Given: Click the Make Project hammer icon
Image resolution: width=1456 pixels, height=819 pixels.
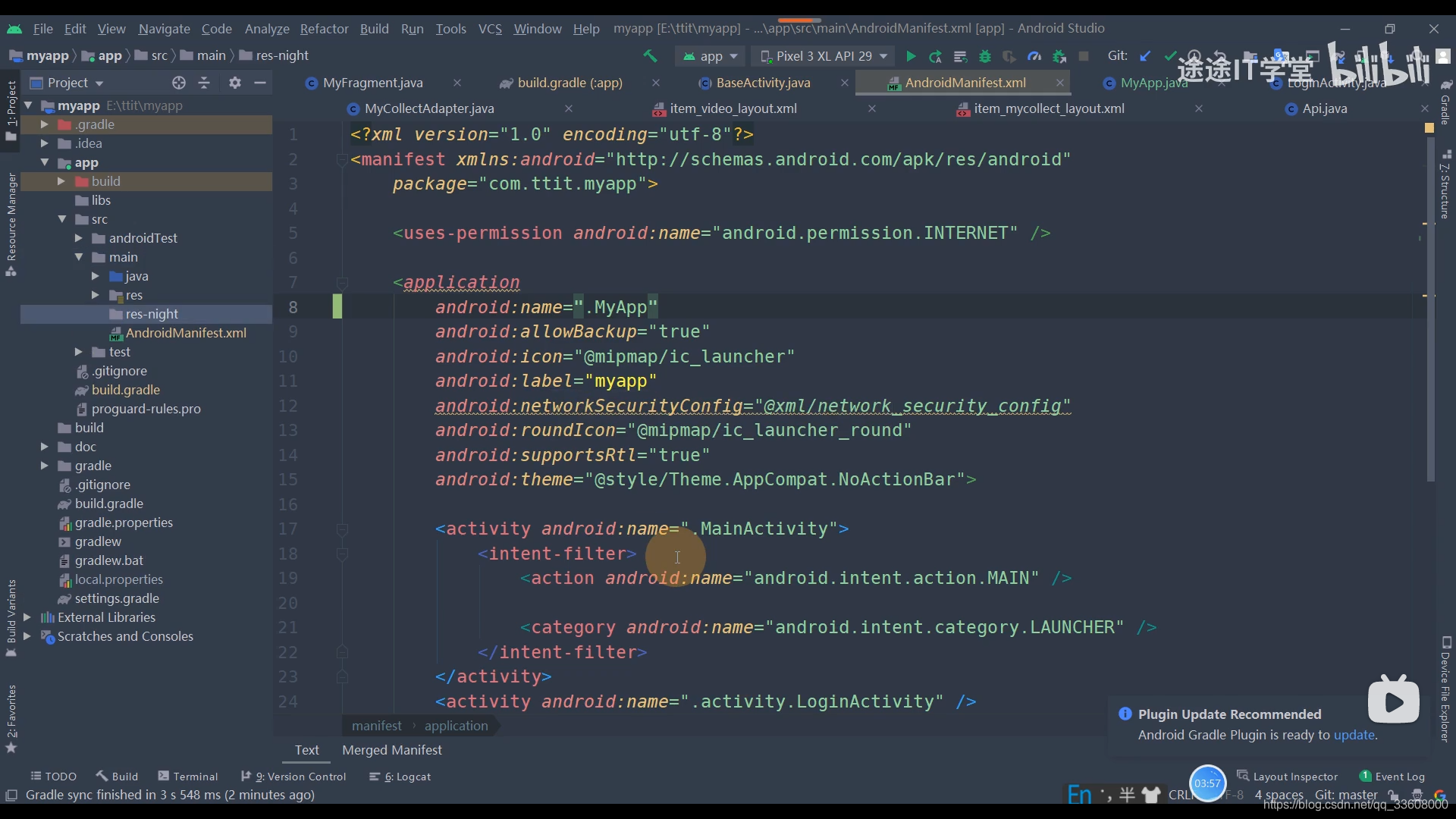Looking at the screenshot, I should tap(650, 56).
